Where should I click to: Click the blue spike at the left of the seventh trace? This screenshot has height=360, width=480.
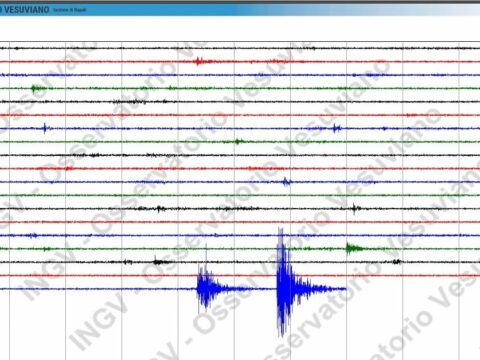[x=45, y=128]
